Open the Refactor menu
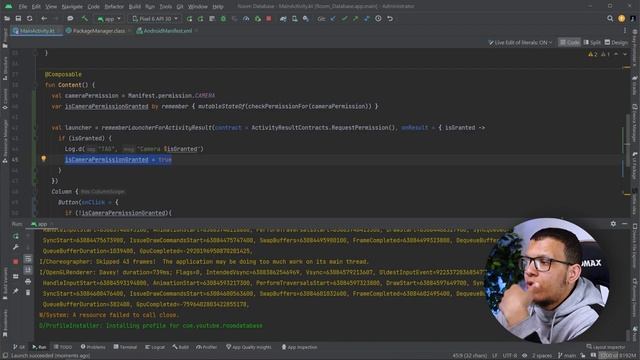The image size is (640, 360). [114, 7]
